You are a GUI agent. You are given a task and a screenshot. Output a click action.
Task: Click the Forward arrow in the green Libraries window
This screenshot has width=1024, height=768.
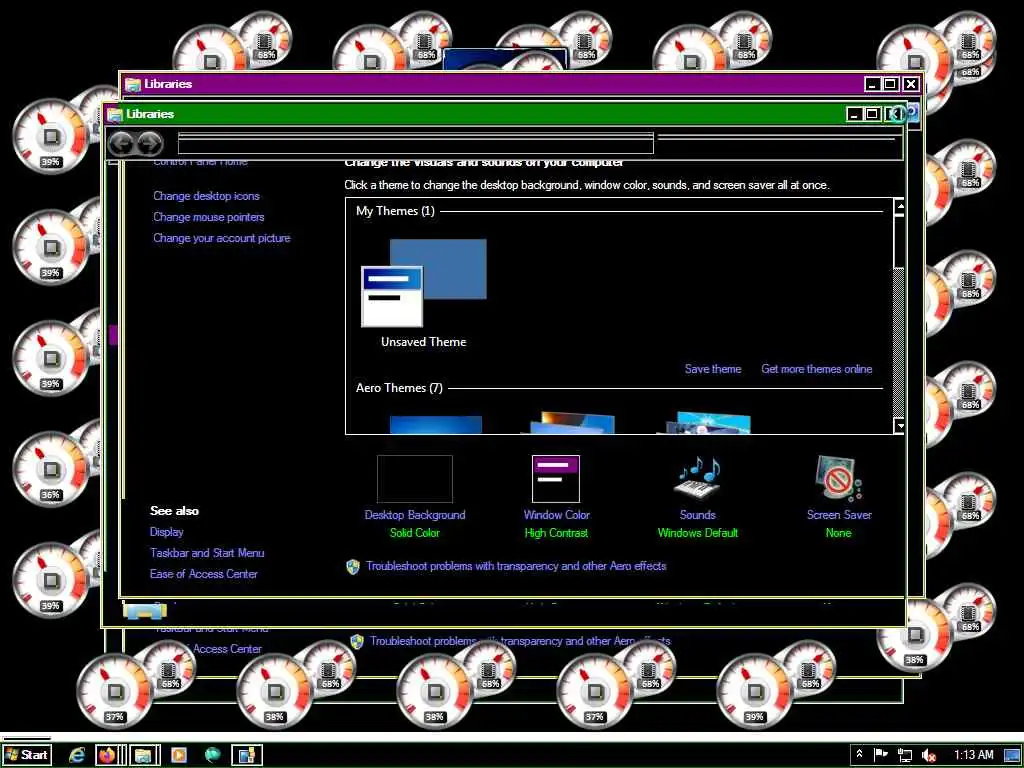coord(150,143)
